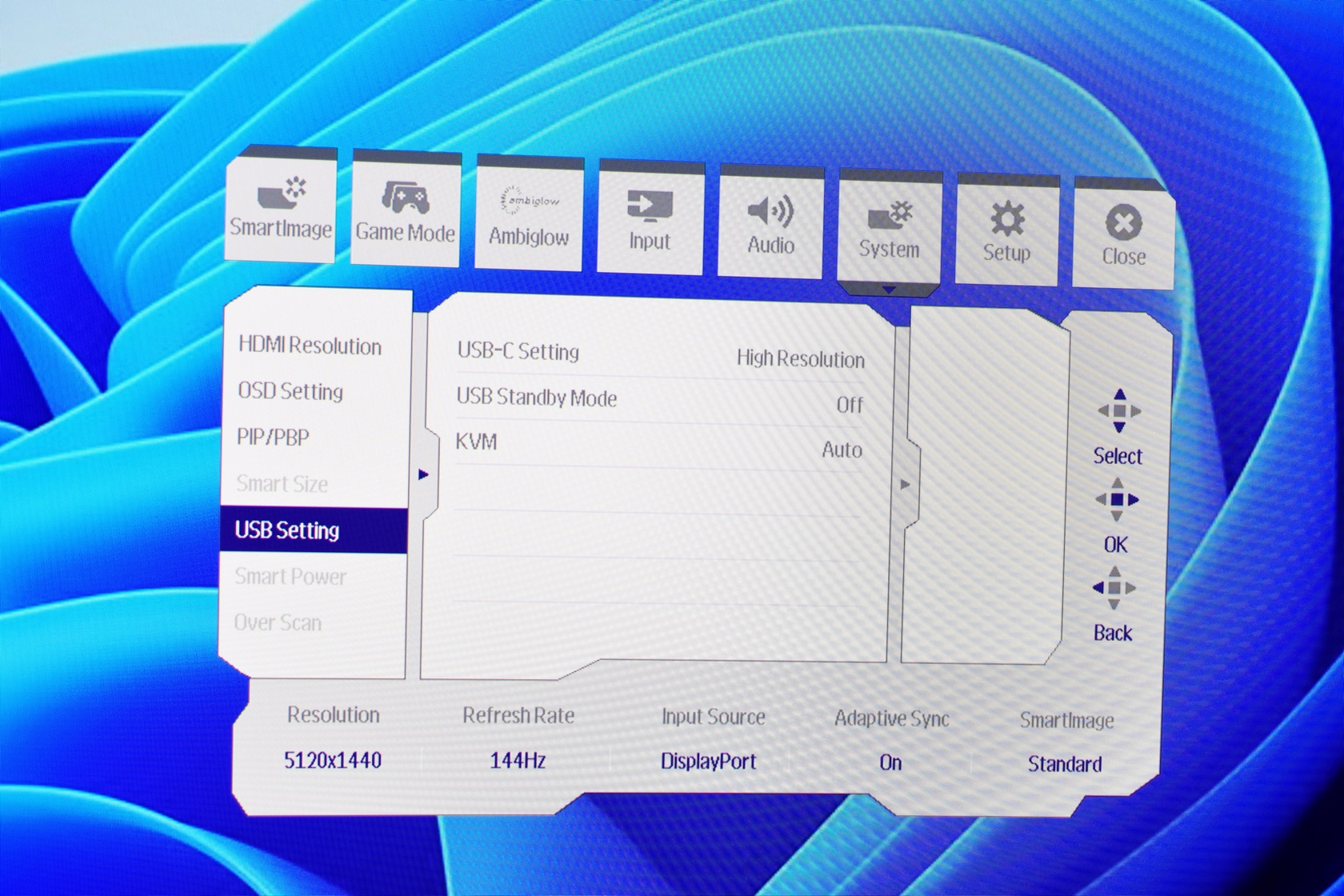
Task: Click the Adaptive Sync On value
Action: point(890,762)
